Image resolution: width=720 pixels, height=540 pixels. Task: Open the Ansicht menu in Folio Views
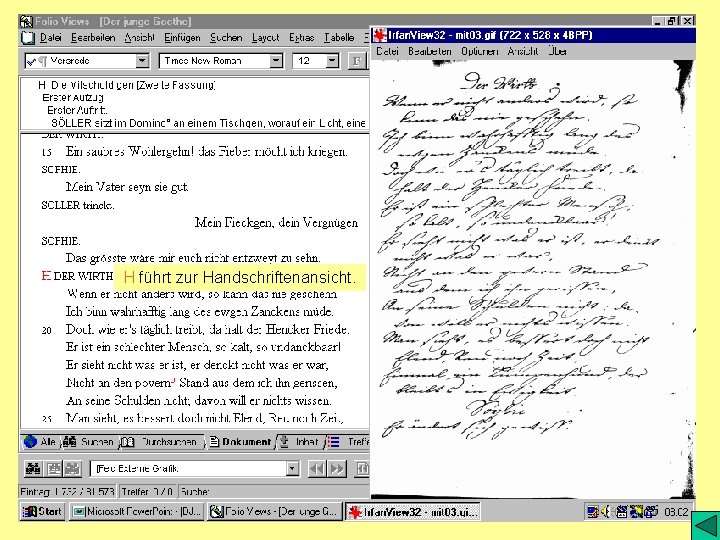pyautogui.click(x=140, y=38)
